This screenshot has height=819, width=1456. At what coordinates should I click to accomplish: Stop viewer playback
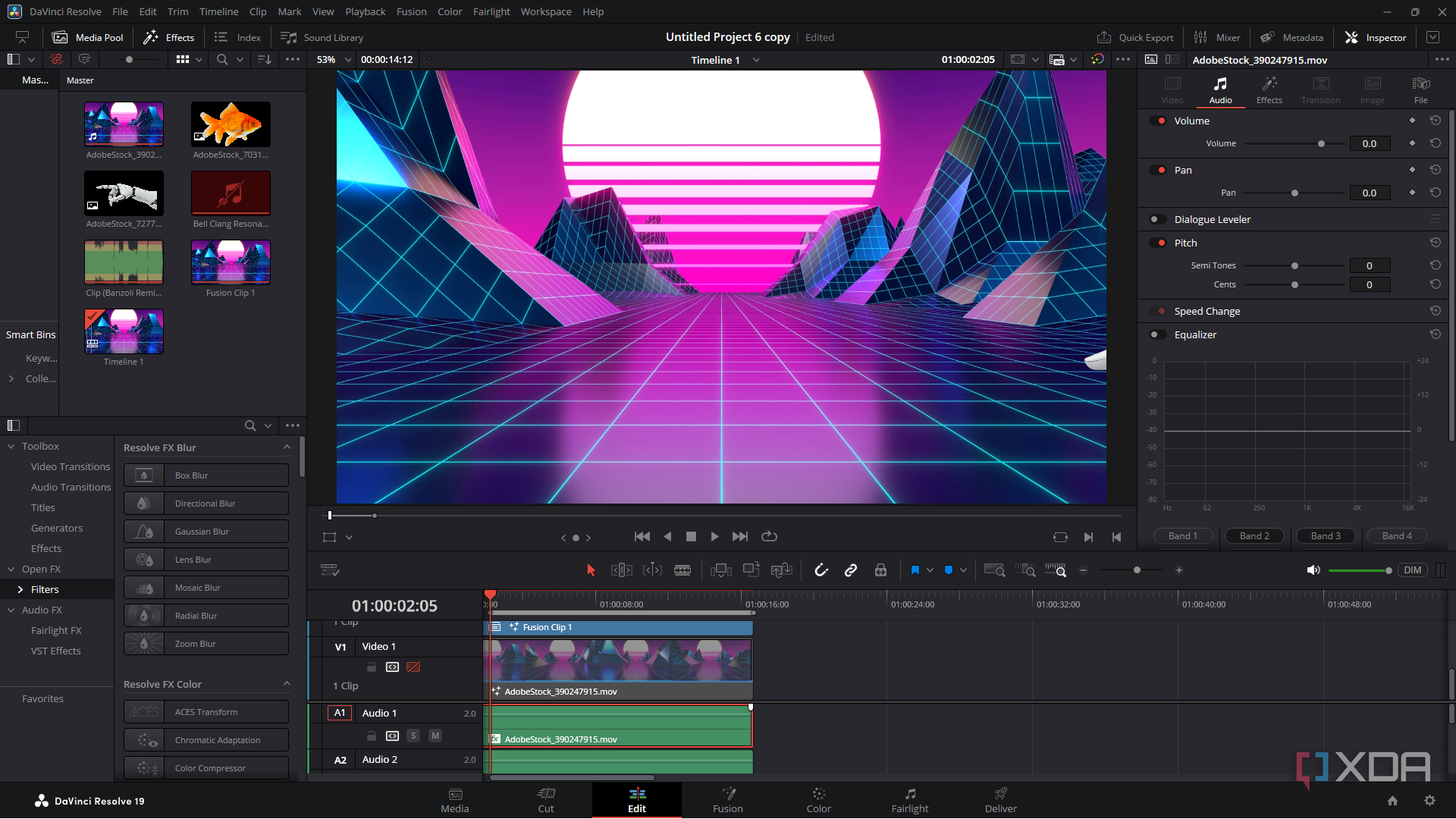[691, 537]
